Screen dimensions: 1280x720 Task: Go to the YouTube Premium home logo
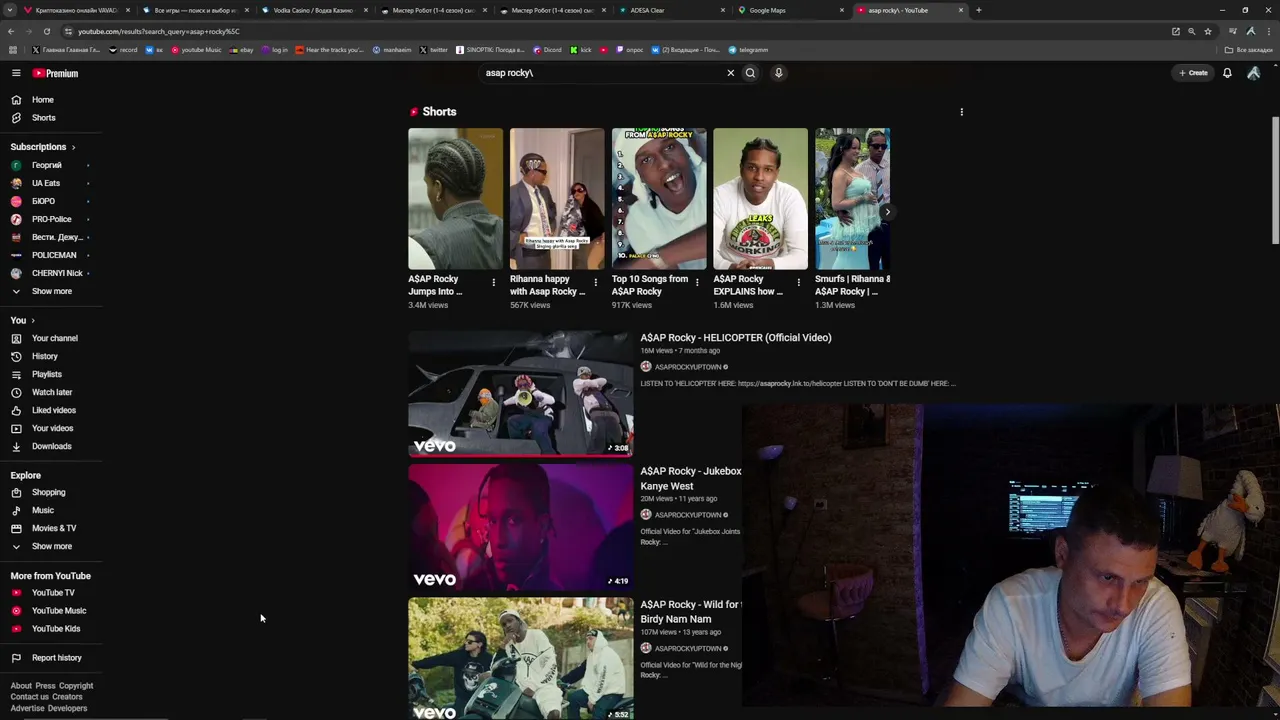55,73
